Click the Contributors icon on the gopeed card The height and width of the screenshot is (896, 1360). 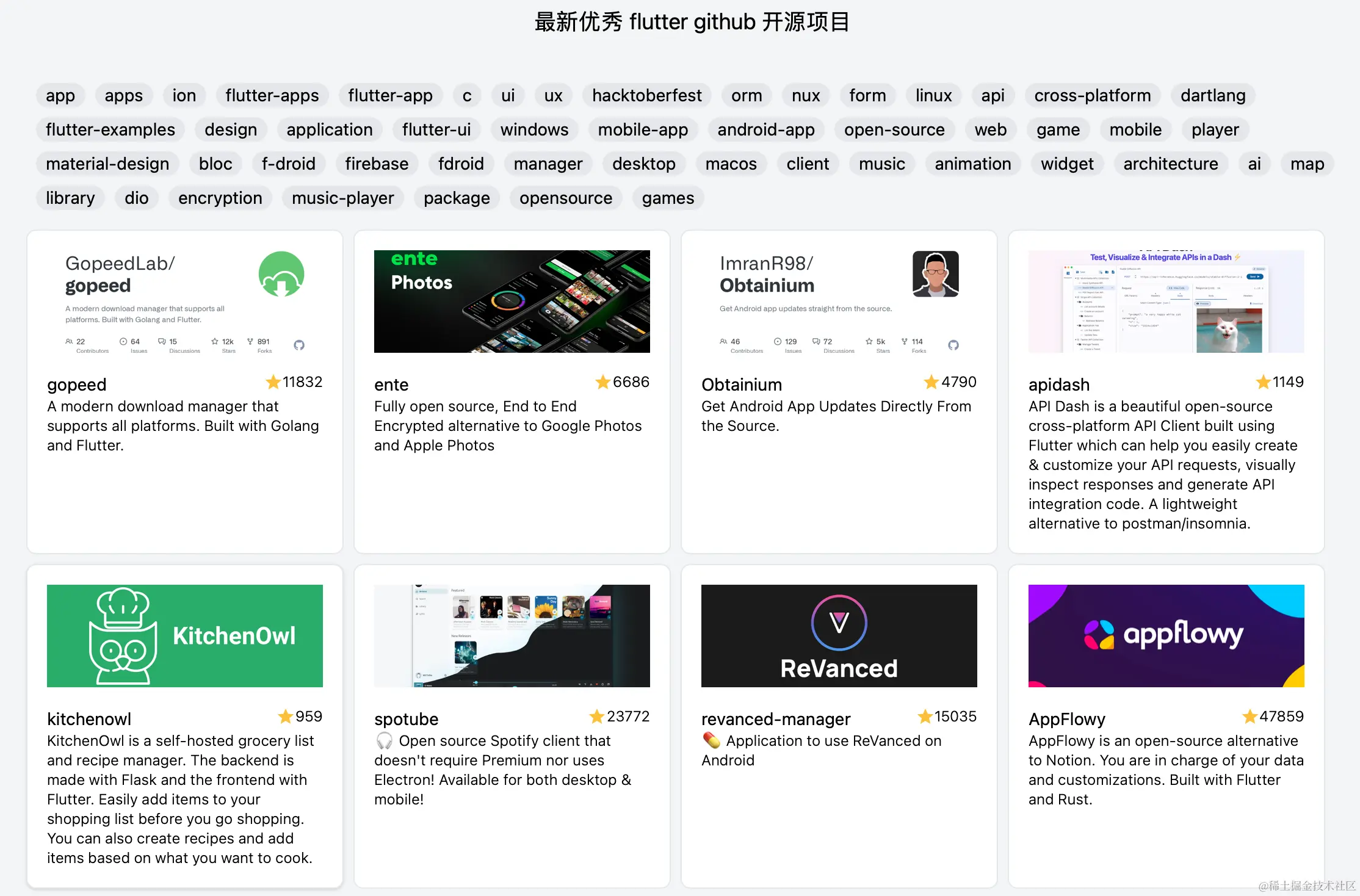click(69, 342)
